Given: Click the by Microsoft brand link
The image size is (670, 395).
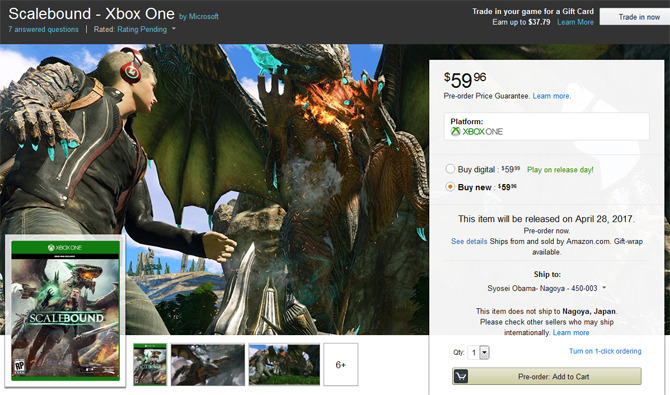Looking at the screenshot, I should pyautogui.click(x=199, y=17).
